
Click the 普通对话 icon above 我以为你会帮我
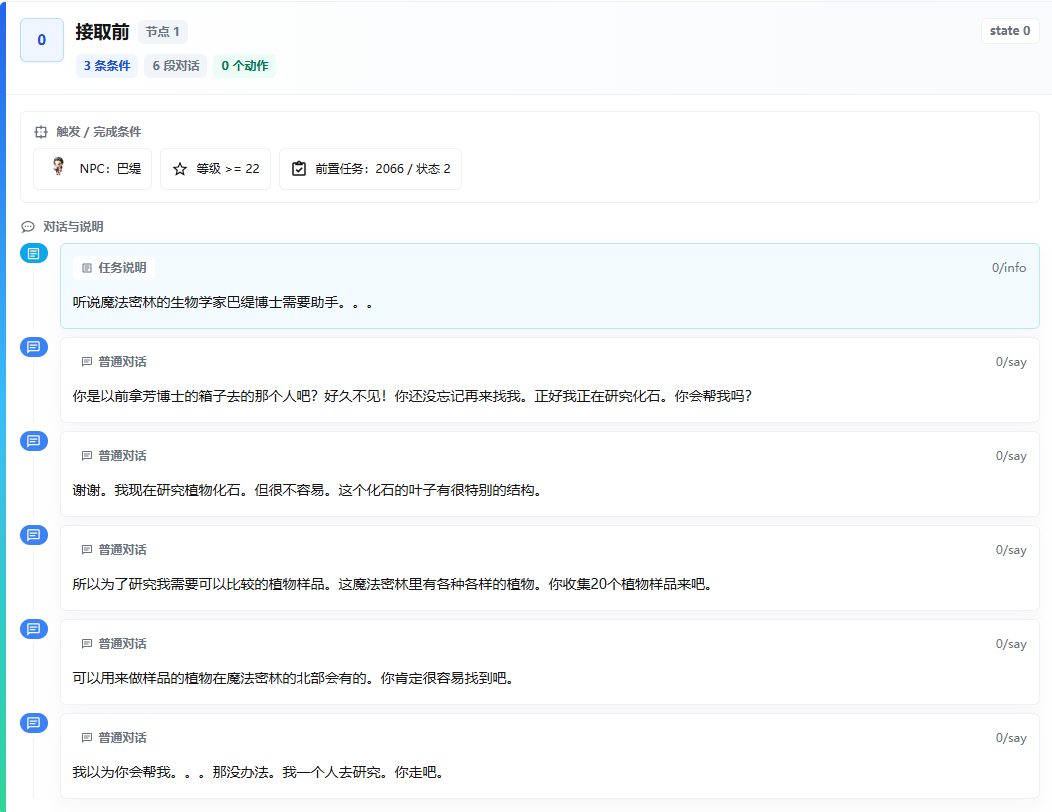click(x=87, y=738)
